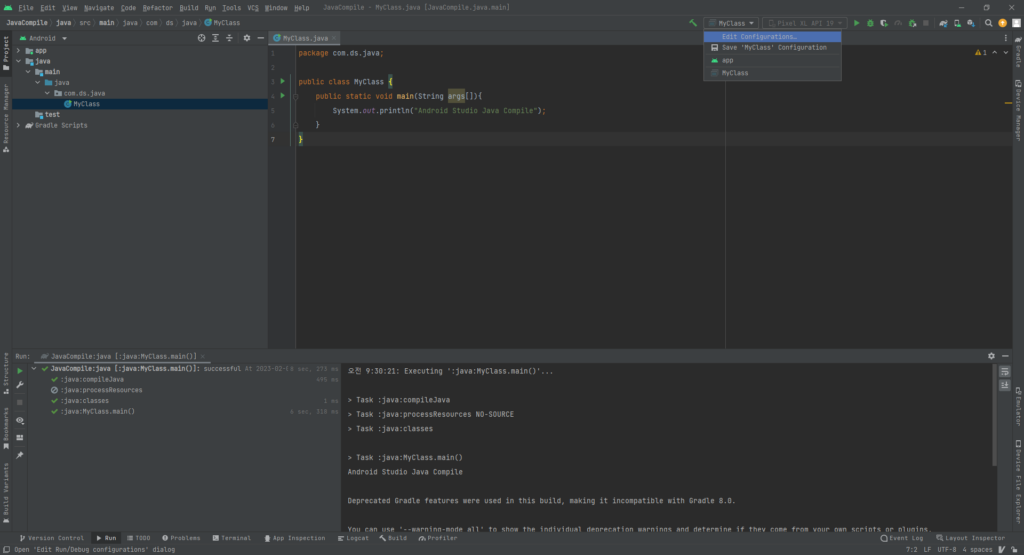Click the Run panel stop square icon
Screen dimensions: 1024x555
coord(20,403)
